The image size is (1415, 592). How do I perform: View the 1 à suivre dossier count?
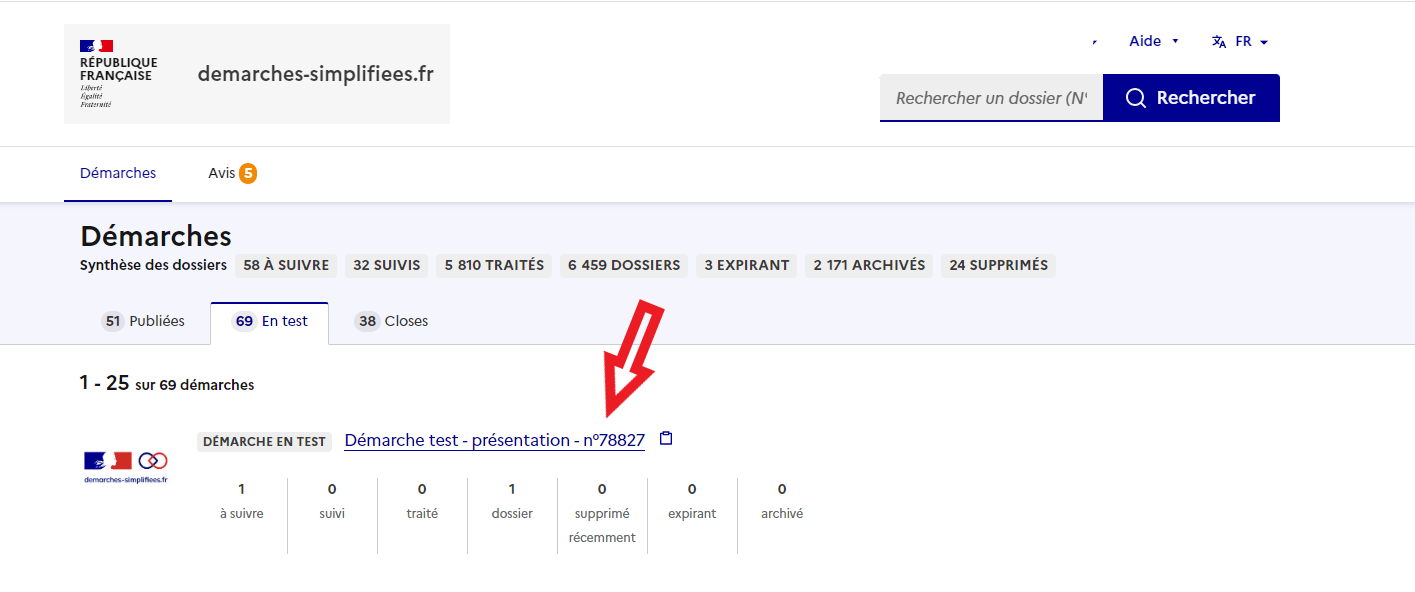point(242,500)
